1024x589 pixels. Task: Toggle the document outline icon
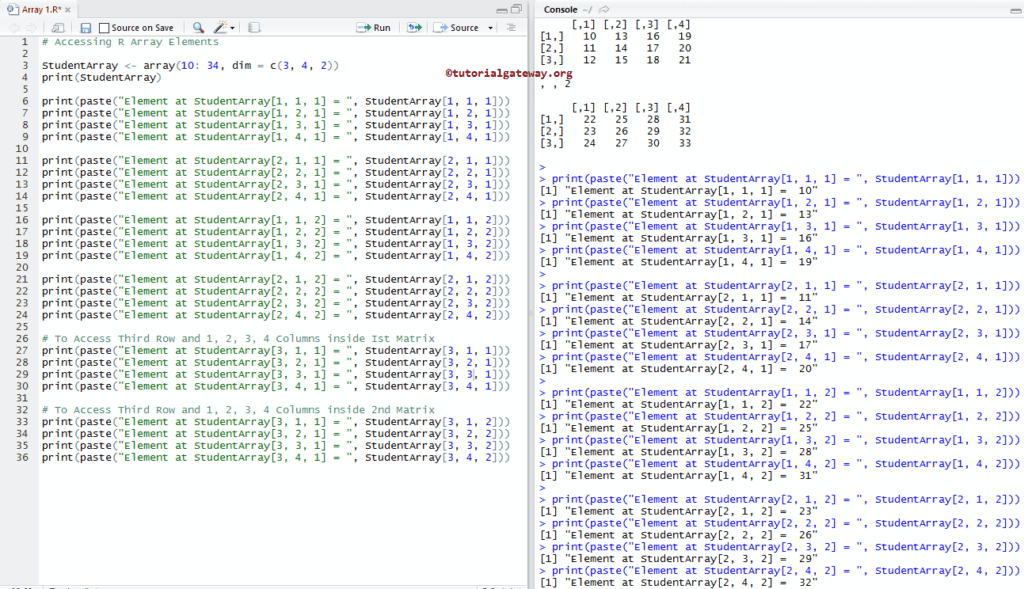pyautogui.click(x=511, y=27)
